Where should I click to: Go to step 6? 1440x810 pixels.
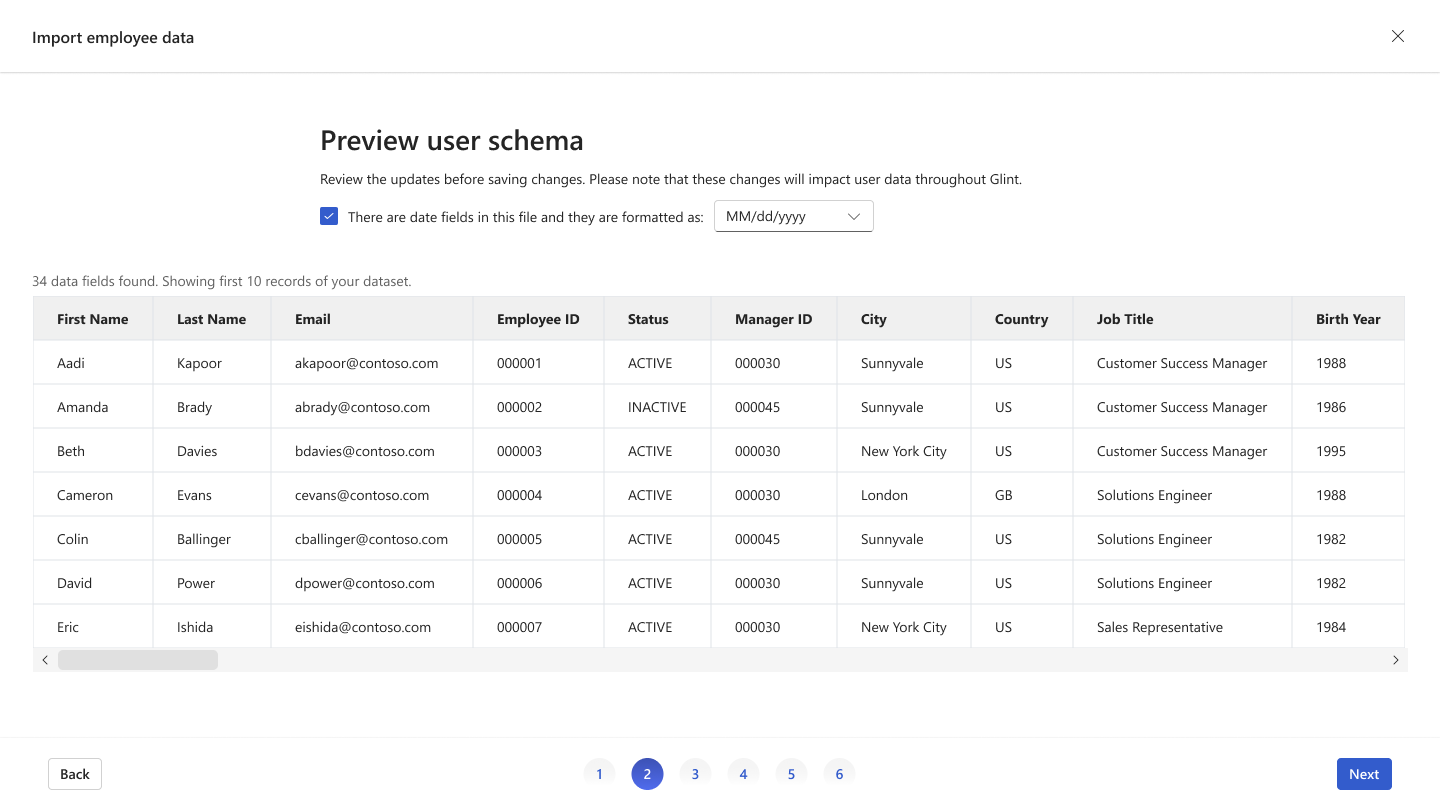click(839, 774)
